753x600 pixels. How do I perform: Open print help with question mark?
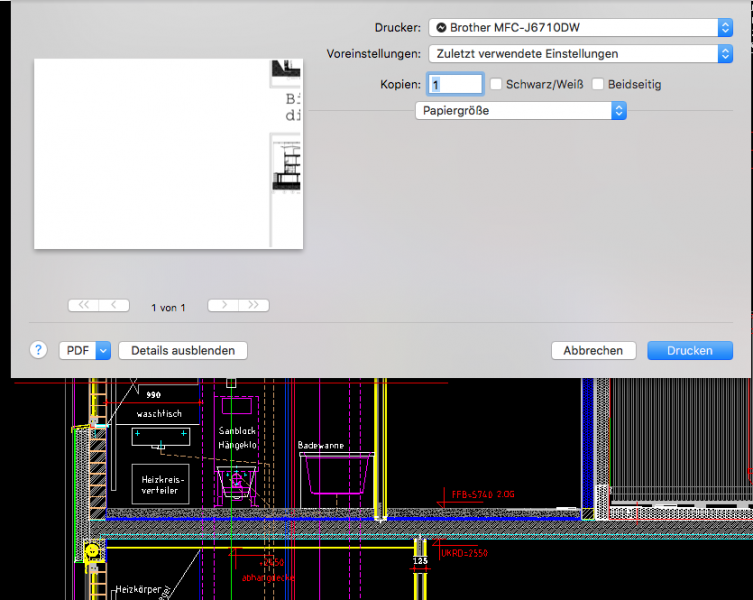pyautogui.click(x=39, y=350)
